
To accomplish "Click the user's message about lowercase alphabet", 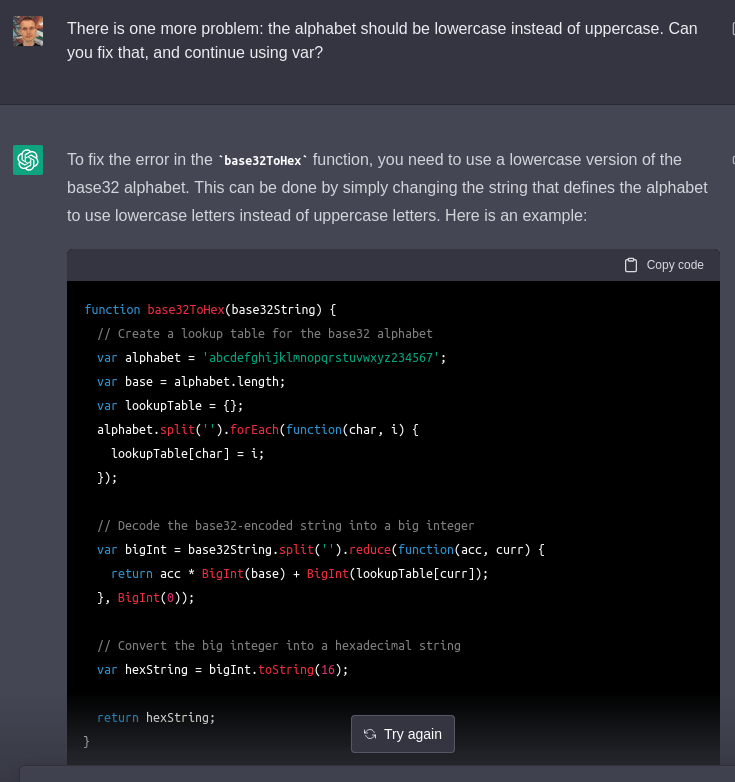I will pyautogui.click(x=382, y=40).
